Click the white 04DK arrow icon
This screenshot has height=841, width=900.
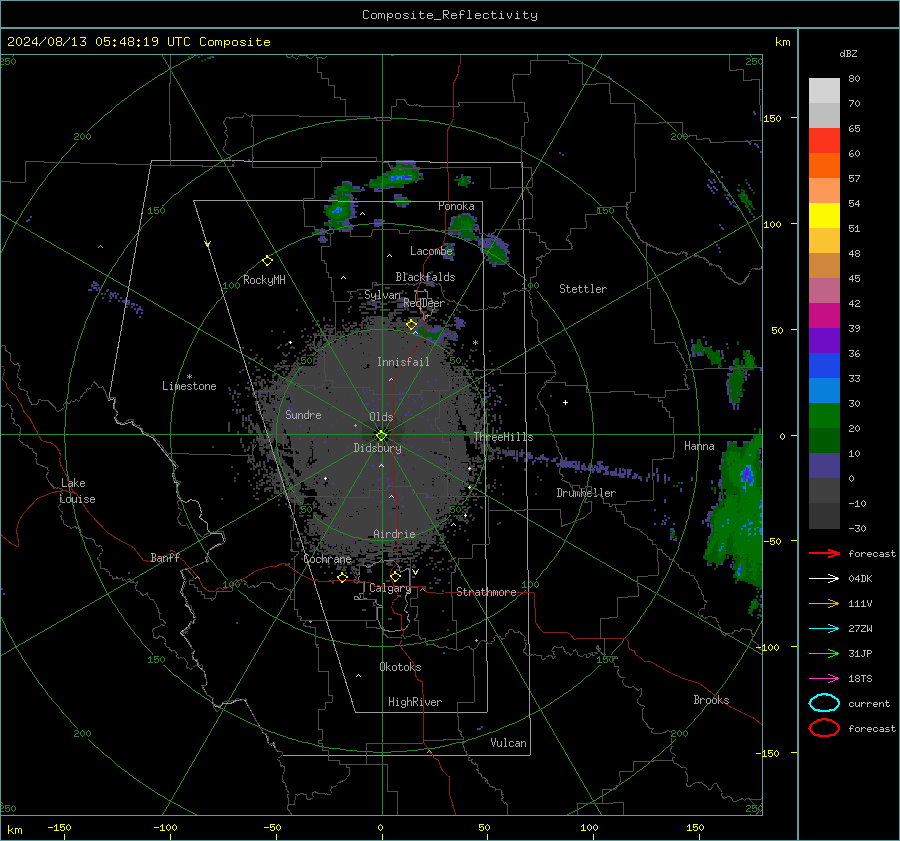pos(824,578)
